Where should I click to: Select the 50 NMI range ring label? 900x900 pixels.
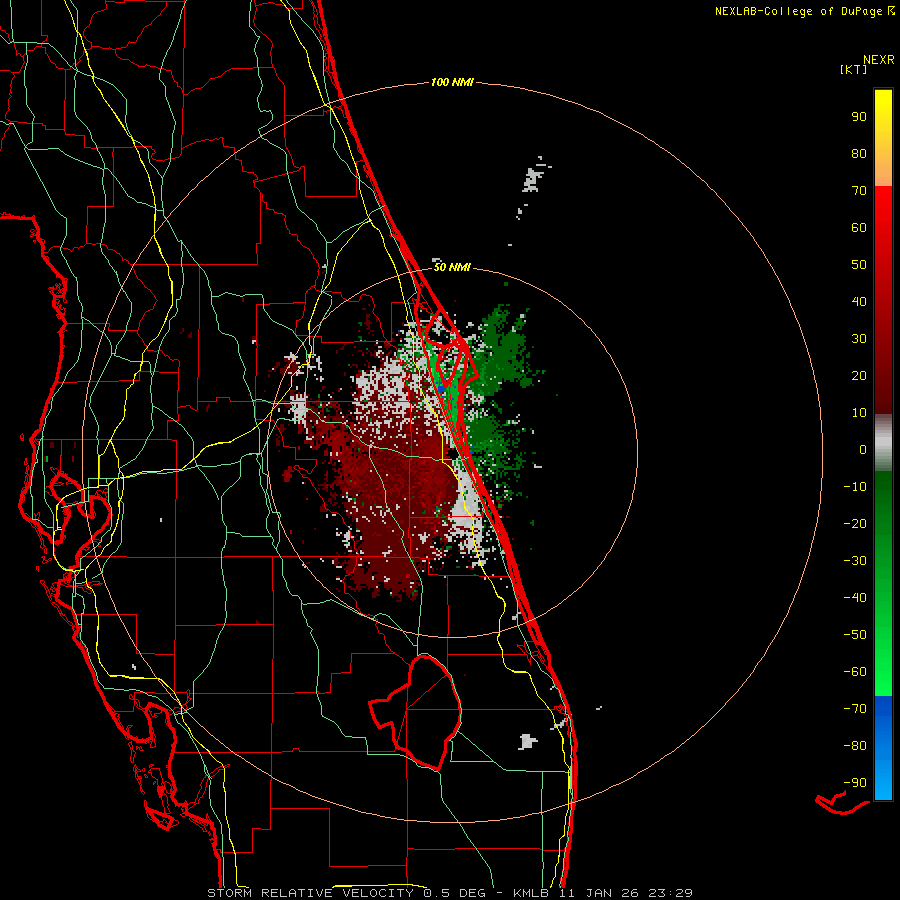coord(452,267)
